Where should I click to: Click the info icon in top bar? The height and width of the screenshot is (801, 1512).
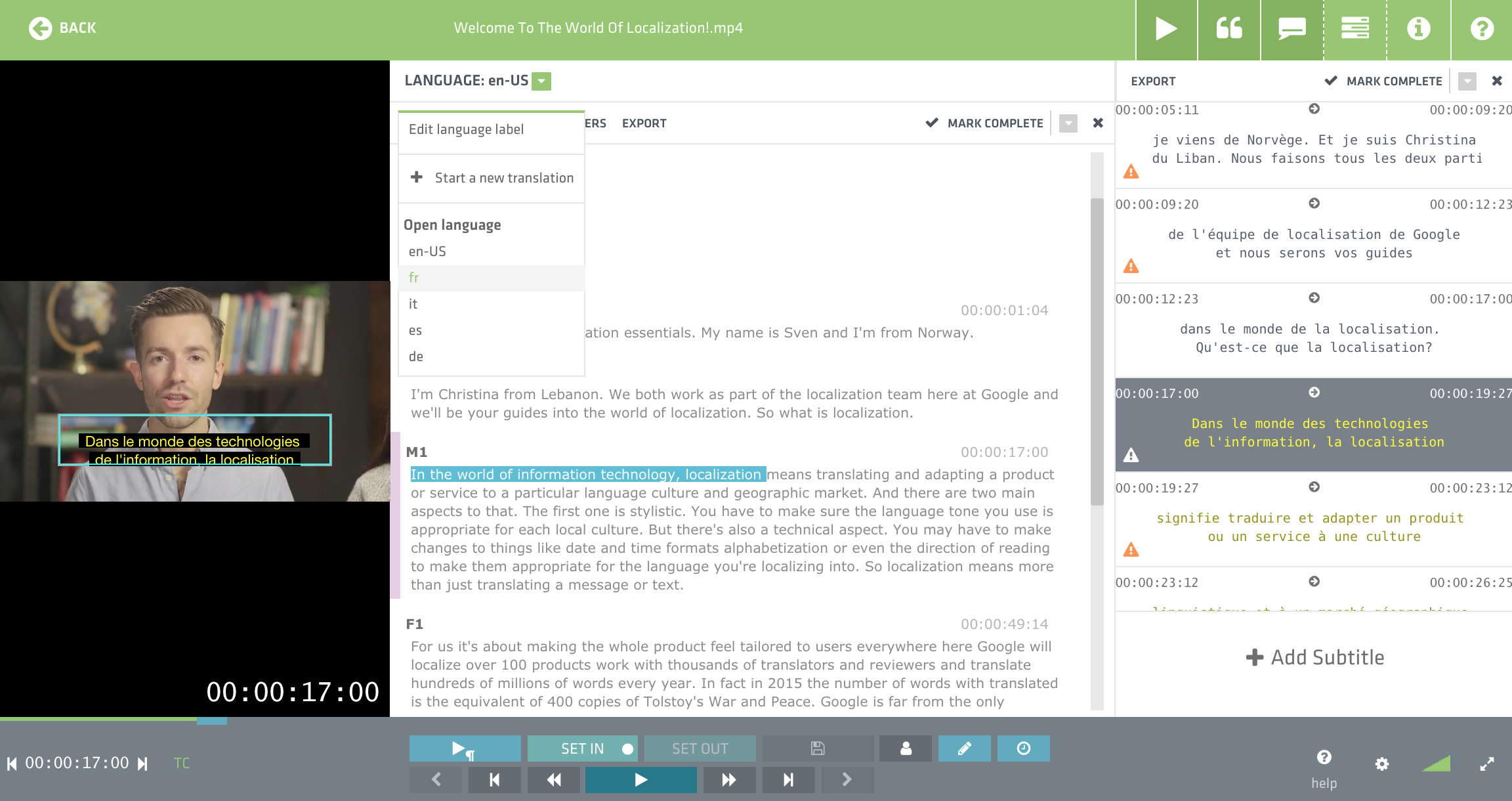1418,29
